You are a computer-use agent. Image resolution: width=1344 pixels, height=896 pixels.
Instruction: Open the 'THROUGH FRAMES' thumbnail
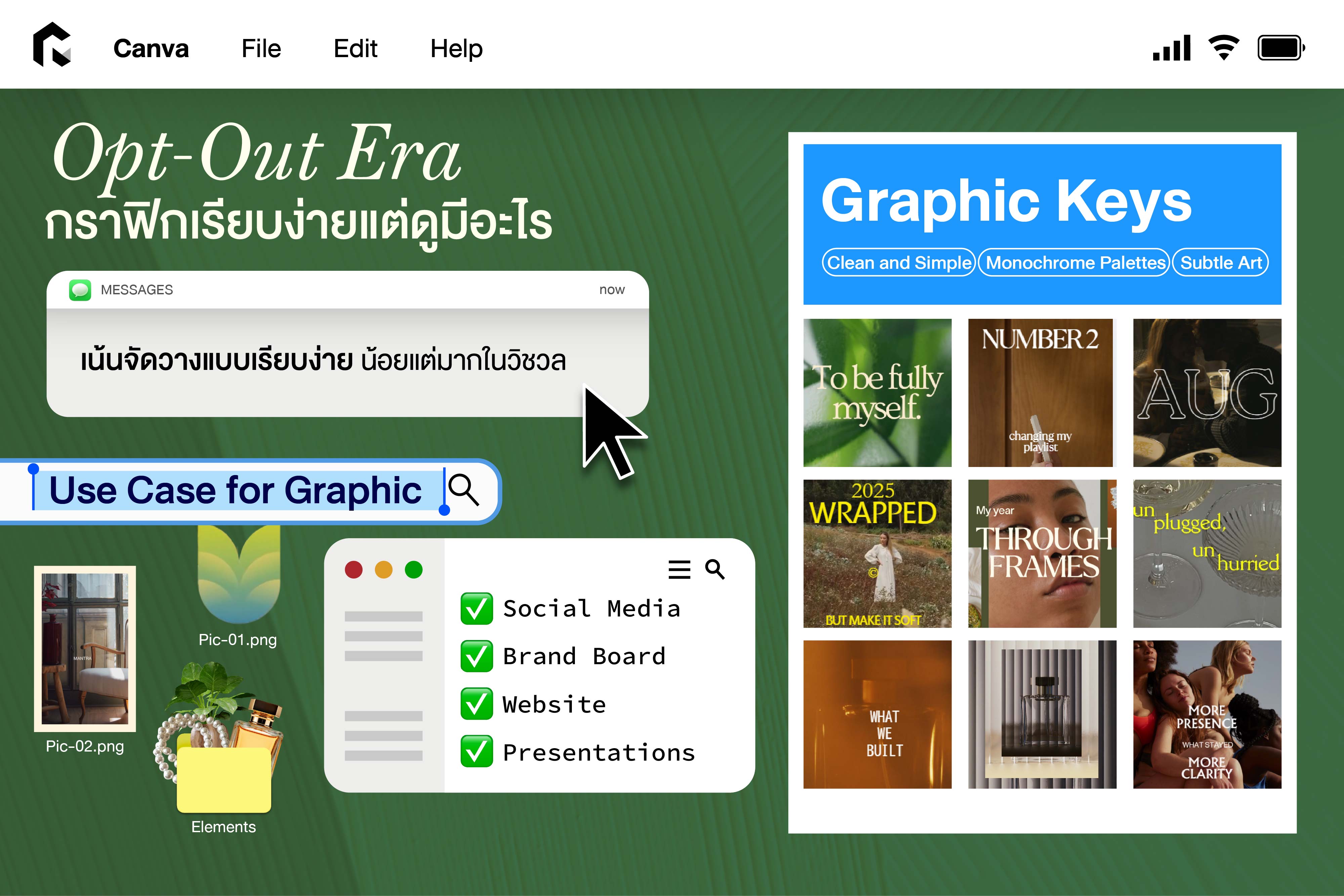pyautogui.click(x=1042, y=554)
